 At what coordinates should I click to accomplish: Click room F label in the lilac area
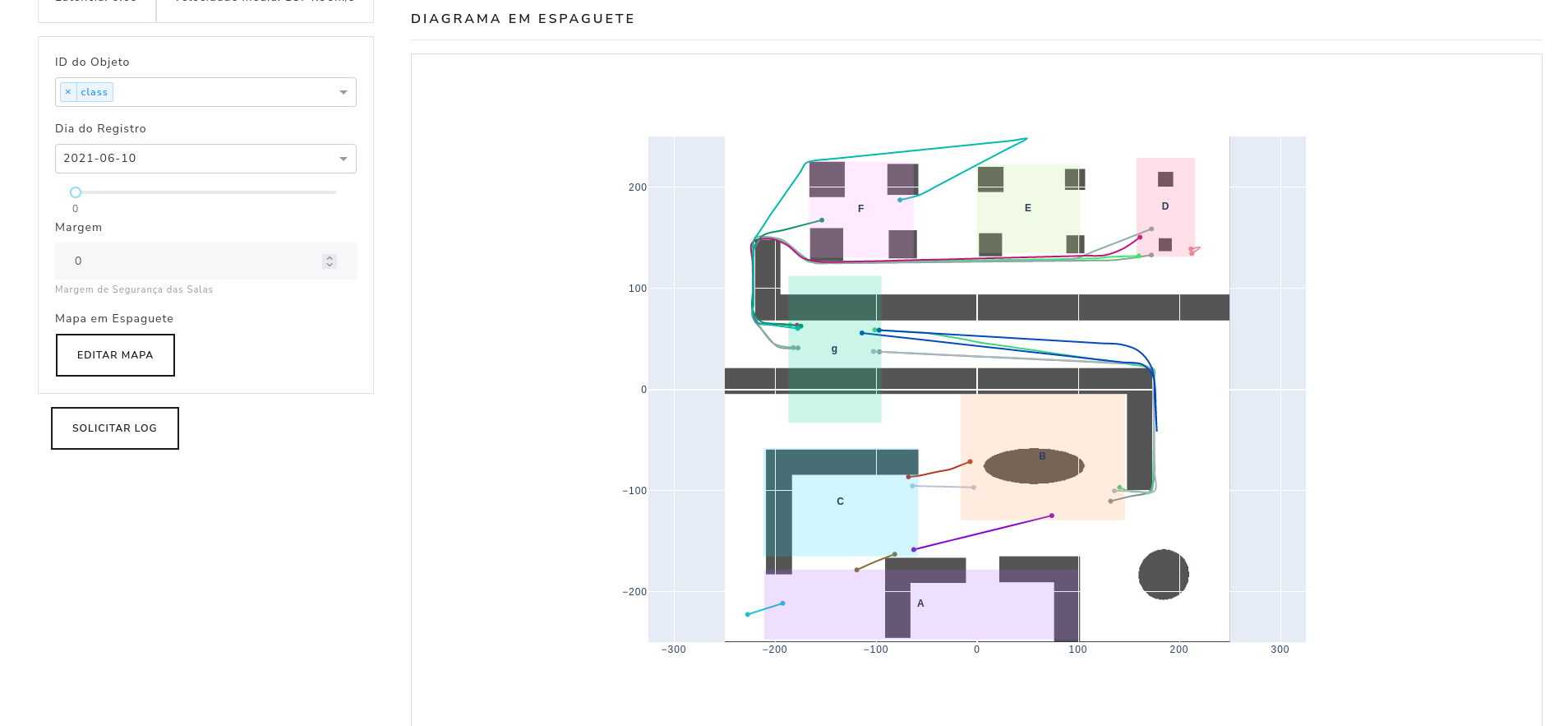pyautogui.click(x=860, y=209)
